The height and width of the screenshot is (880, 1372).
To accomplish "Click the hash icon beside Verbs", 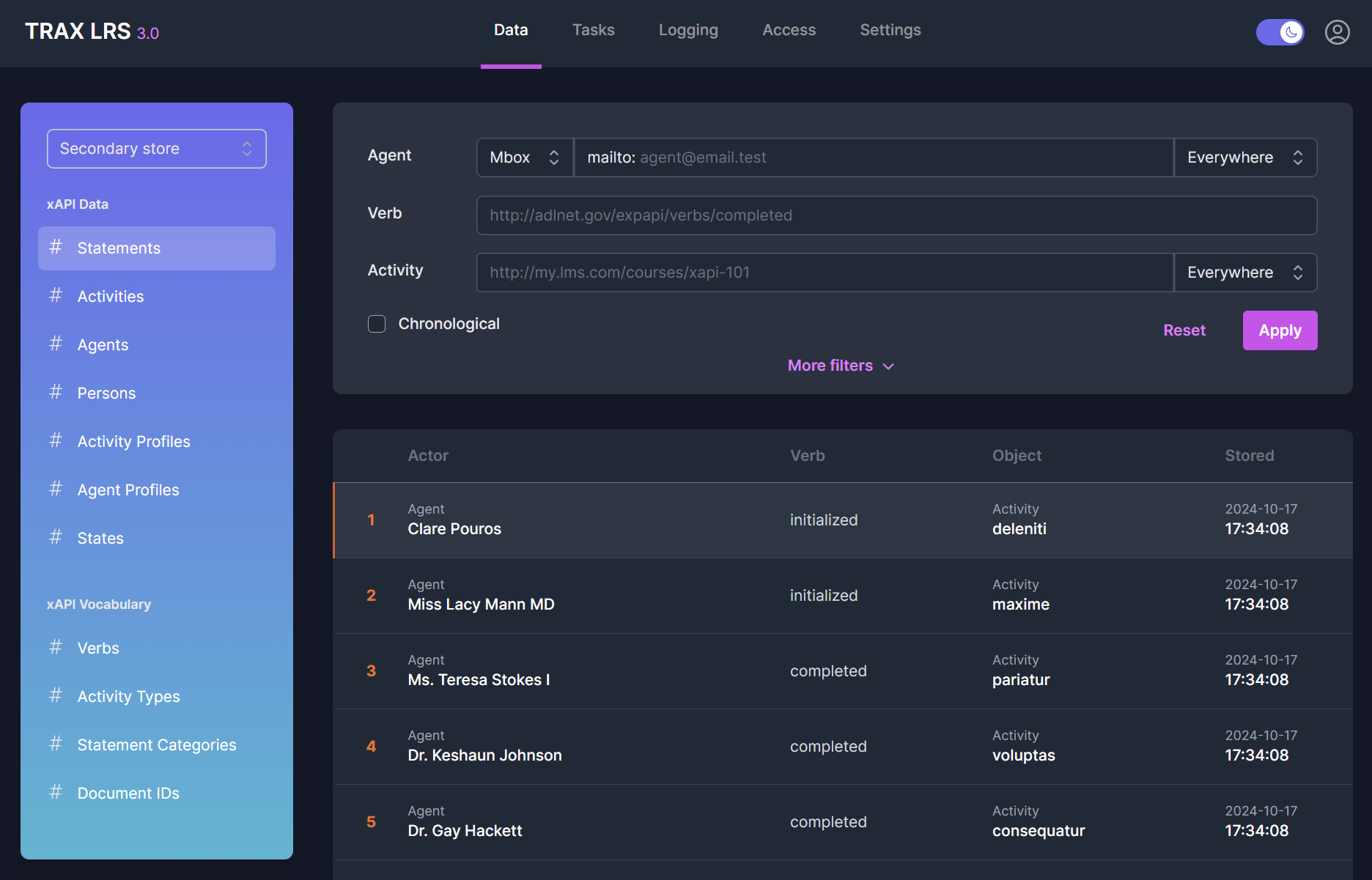I will click(x=56, y=648).
